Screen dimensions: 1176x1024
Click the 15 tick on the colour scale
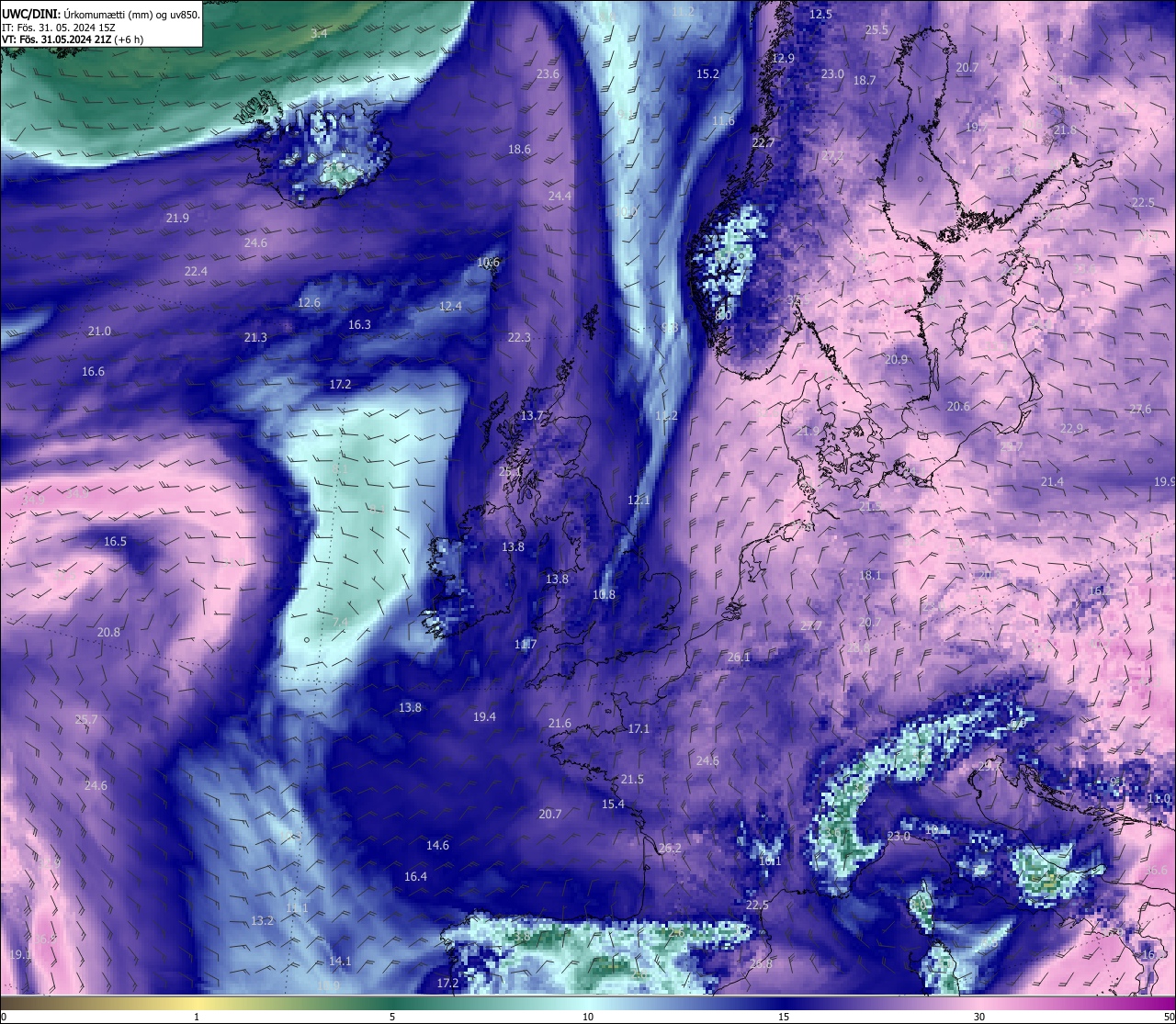[x=784, y=1017]
